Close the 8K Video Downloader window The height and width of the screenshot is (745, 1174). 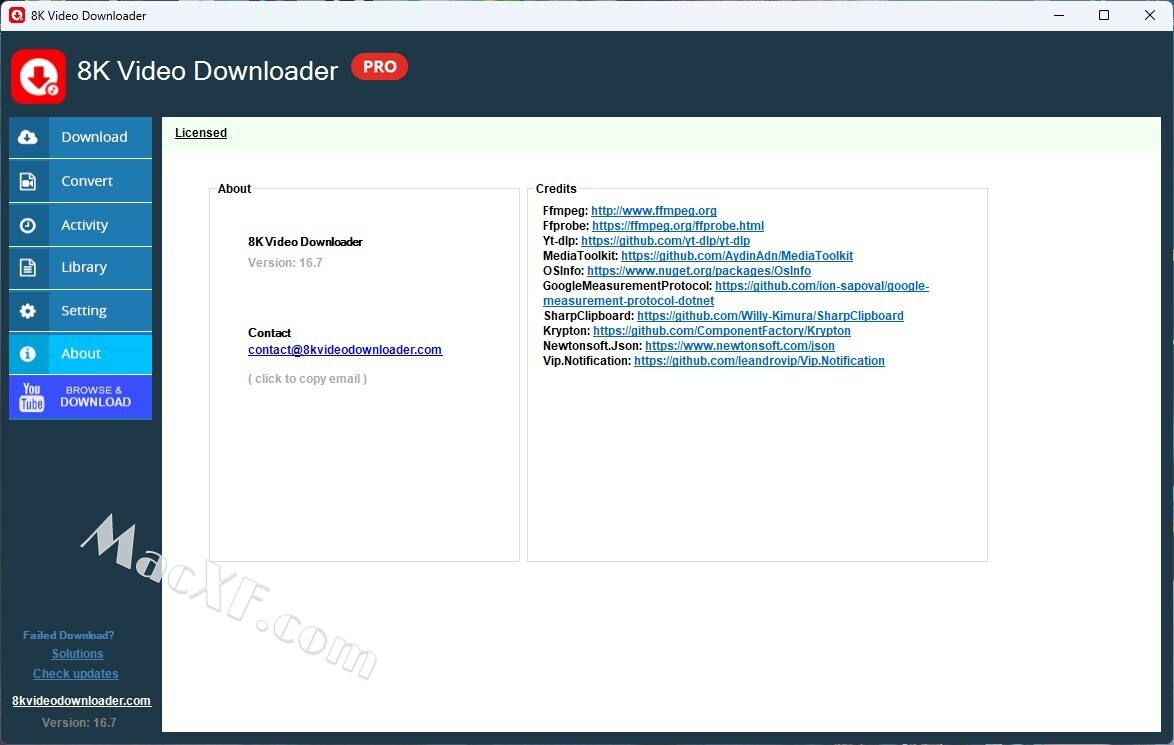pyautogui.click(x=1150, y=15)
